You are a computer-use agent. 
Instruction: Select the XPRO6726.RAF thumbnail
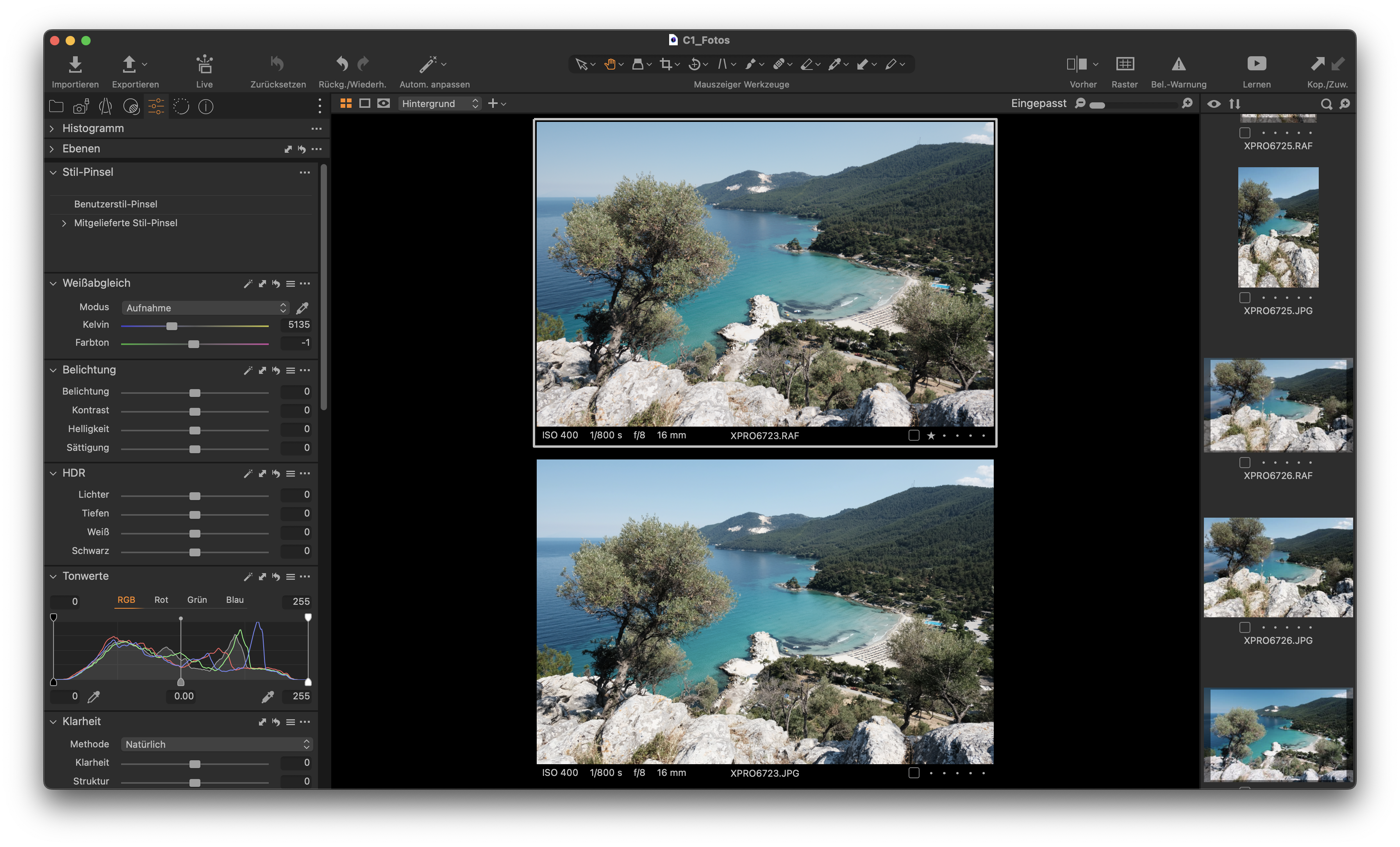click(1278, 405)
